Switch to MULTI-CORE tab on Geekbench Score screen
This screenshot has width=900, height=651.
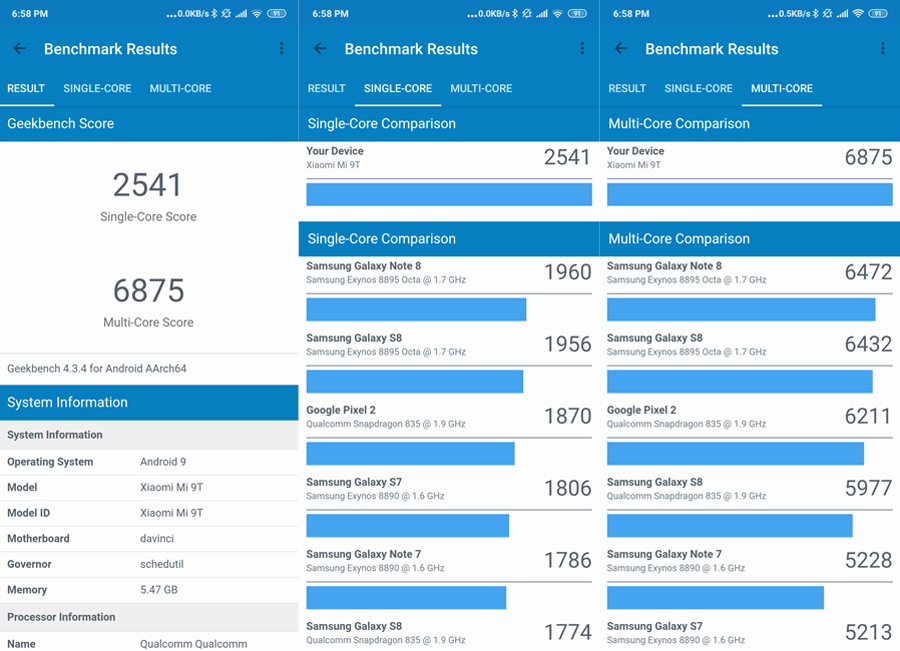click(x=180, y=88)
